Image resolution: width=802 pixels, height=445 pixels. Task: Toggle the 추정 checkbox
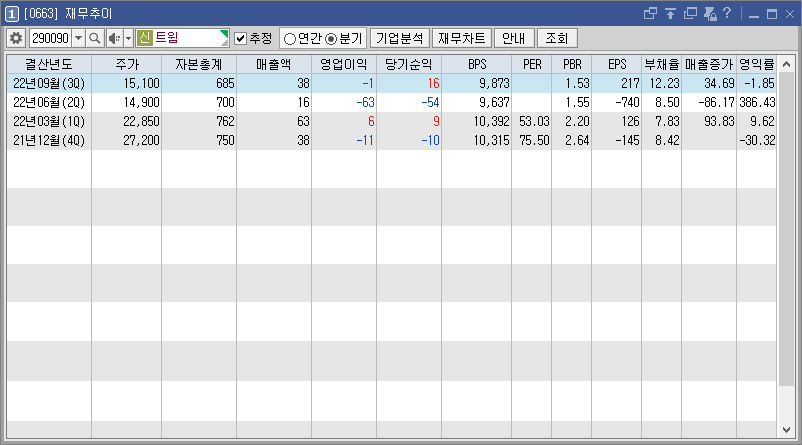point(240,38)
